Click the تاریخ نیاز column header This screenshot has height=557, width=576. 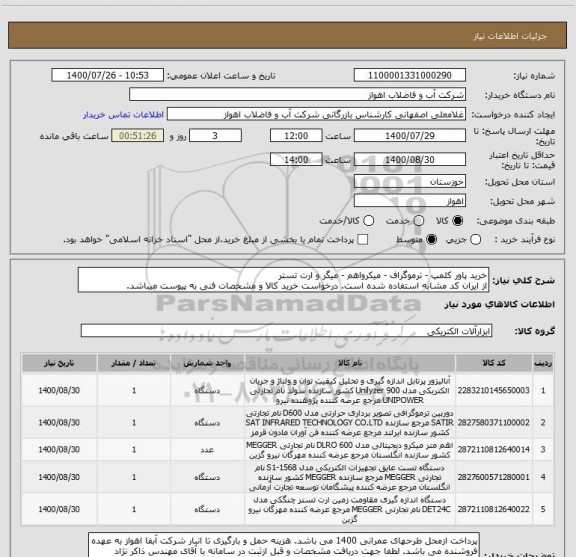coord(59,363)
